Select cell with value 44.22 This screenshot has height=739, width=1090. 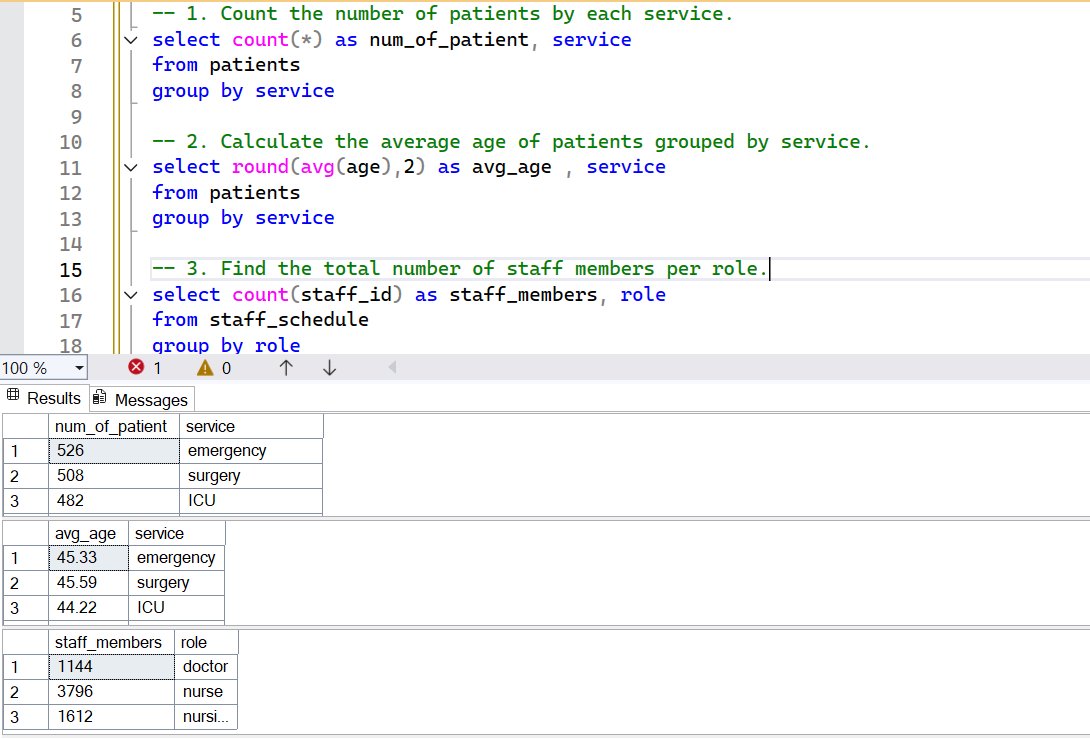(88, 608)
